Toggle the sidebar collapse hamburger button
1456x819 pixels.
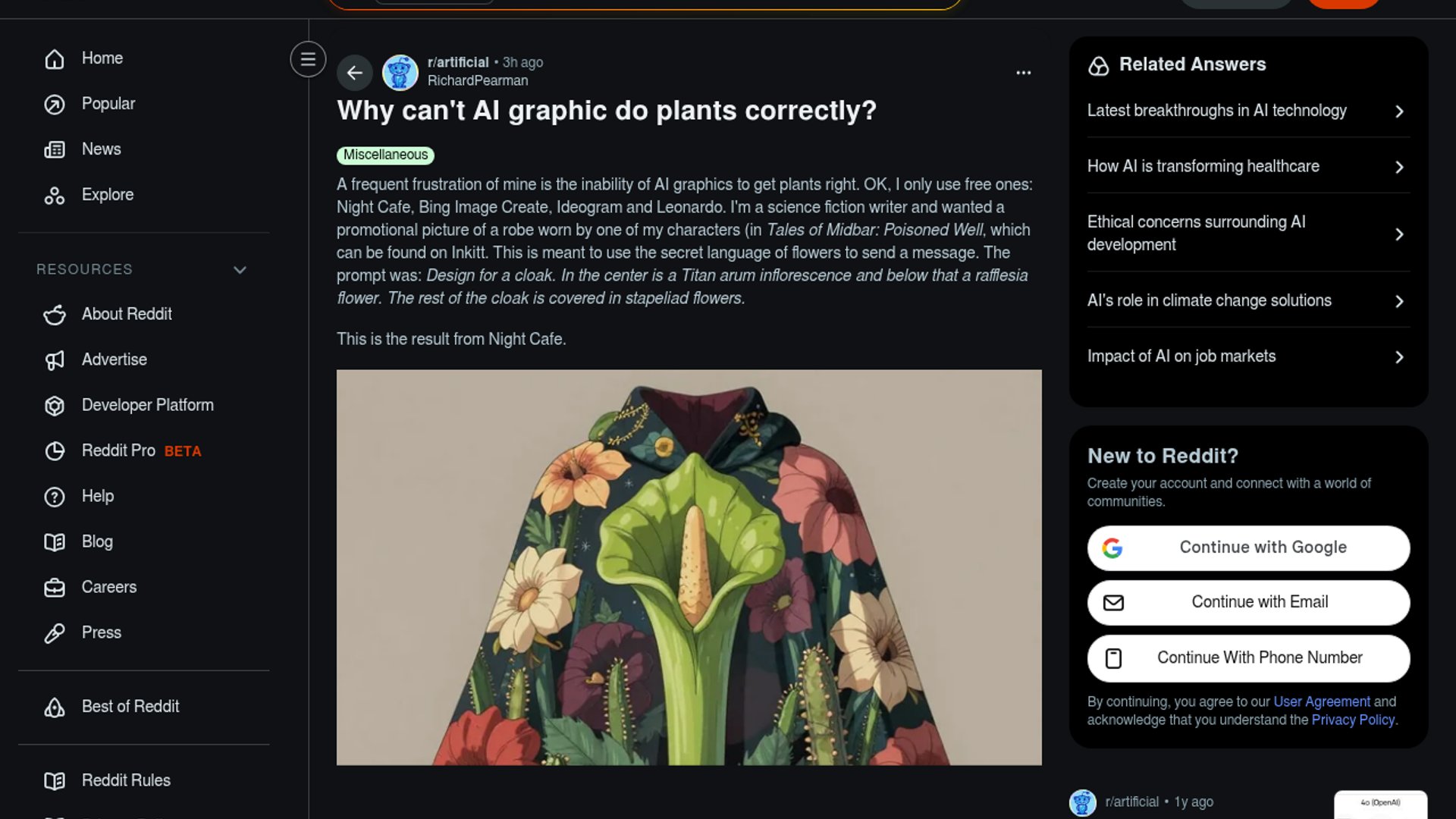coord(308,59)
